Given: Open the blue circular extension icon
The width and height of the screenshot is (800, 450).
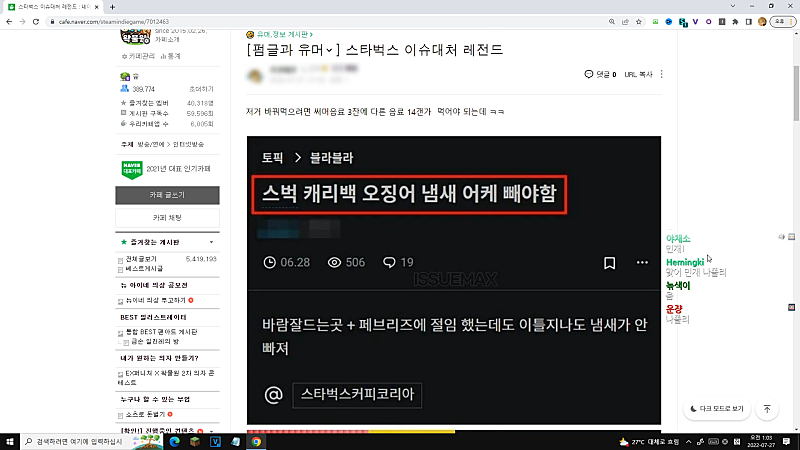Looking at the screenshot, I should tap(669, 22).
